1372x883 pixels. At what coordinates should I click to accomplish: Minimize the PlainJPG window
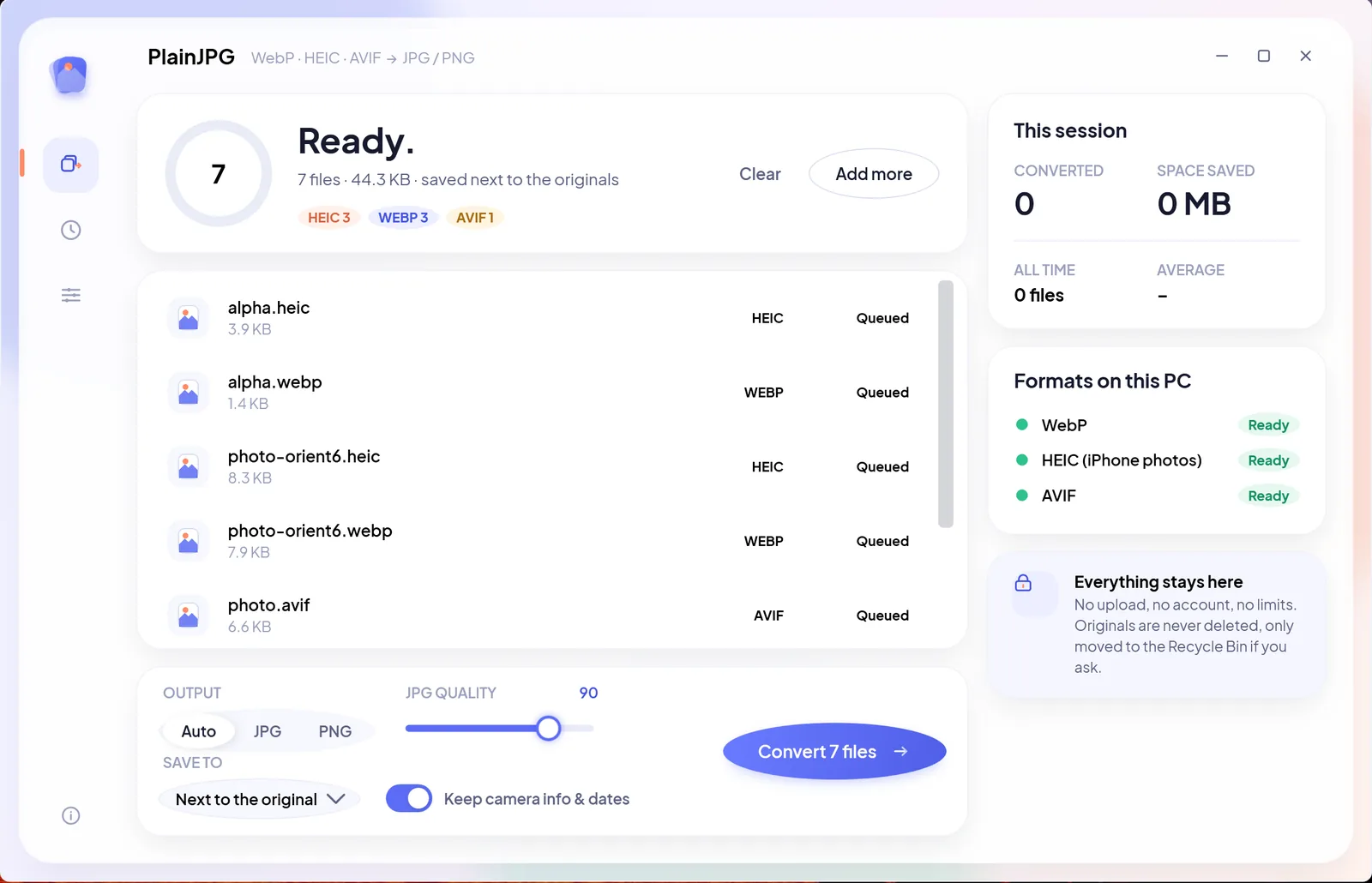[x=1222, y=56]
